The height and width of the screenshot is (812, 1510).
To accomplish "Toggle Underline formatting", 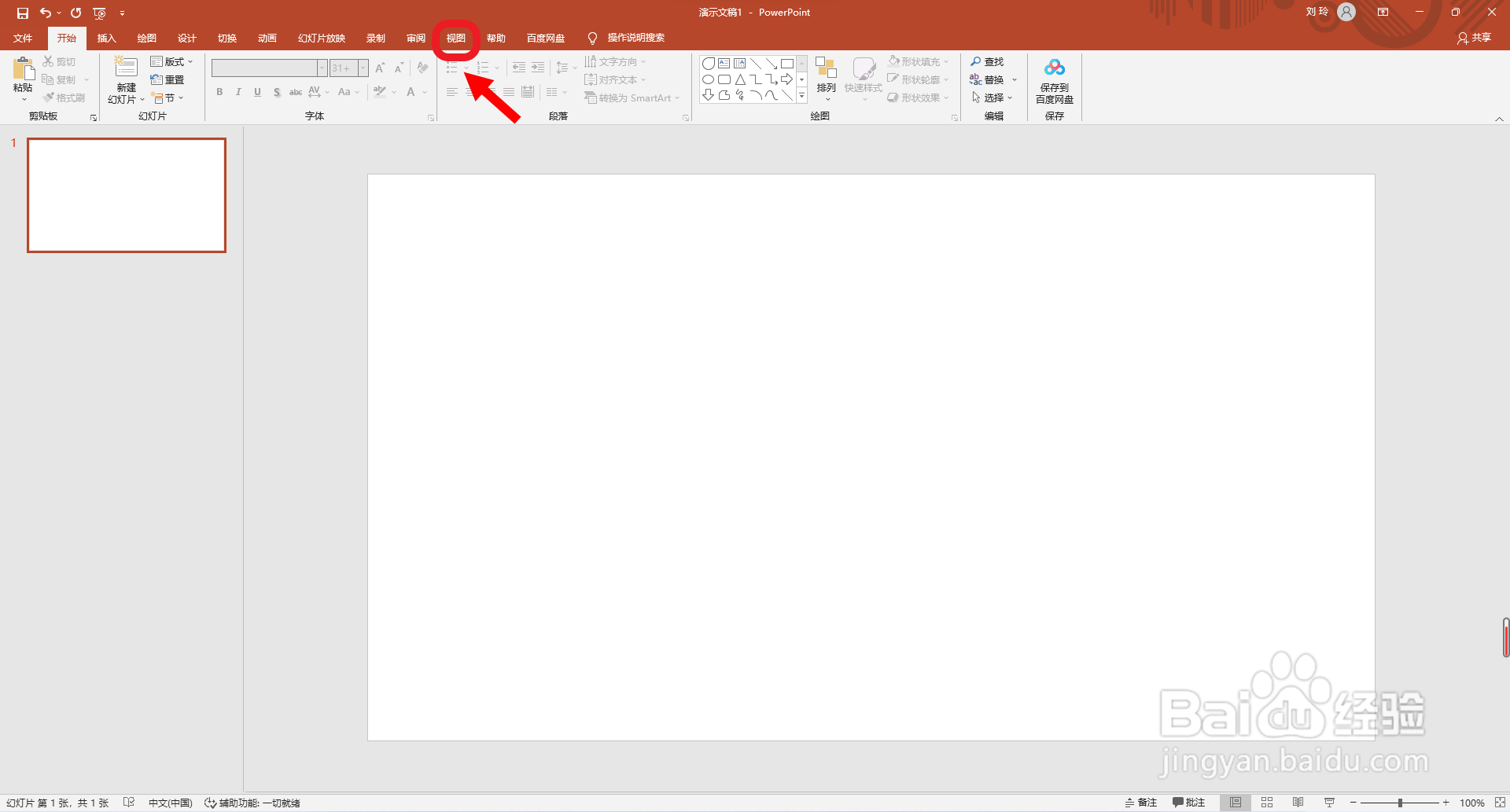I will (257, 92).
